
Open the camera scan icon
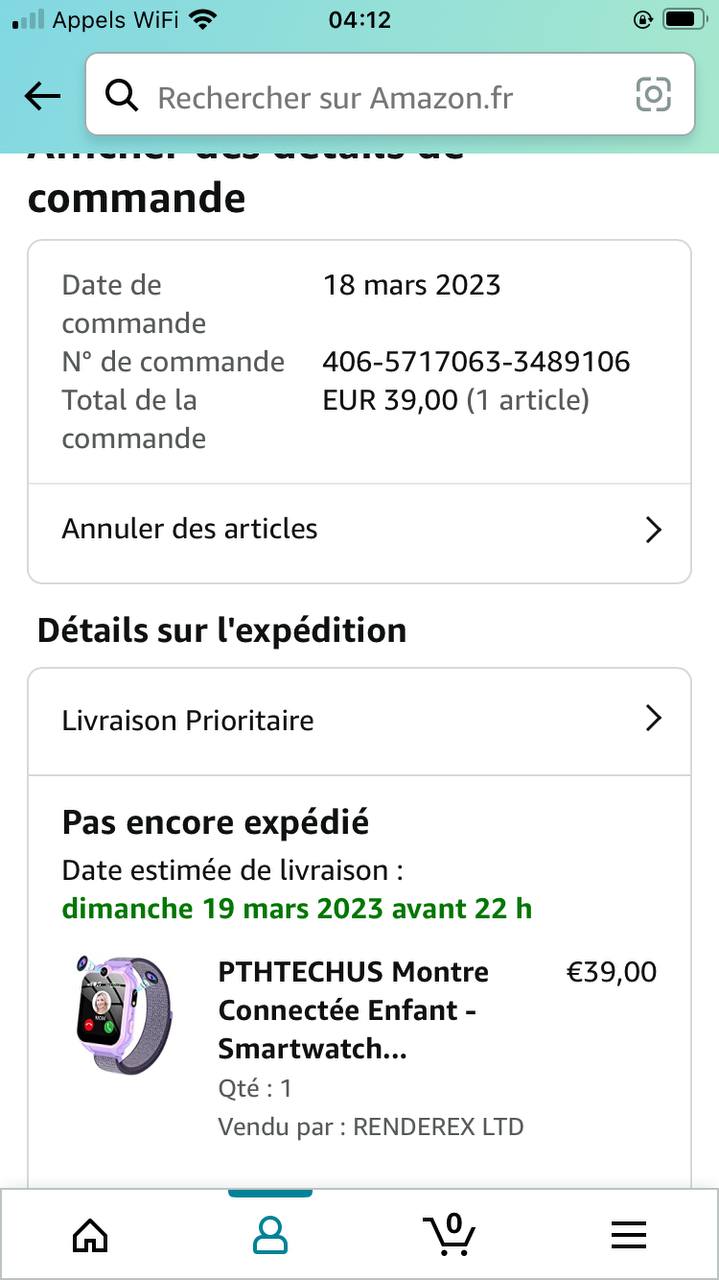653,95
